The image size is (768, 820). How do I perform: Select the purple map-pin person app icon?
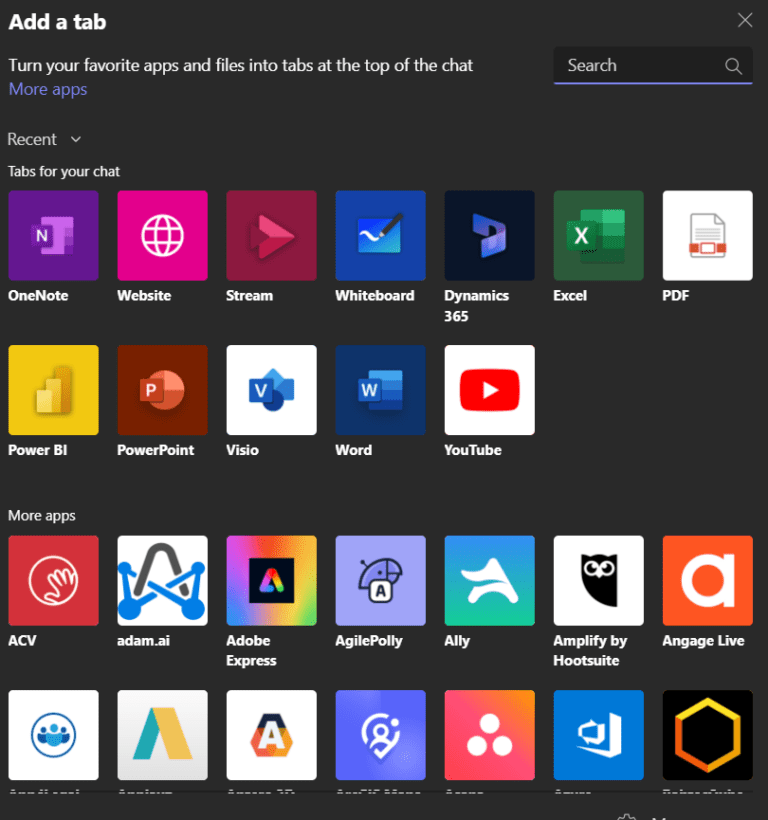point(381,735)
